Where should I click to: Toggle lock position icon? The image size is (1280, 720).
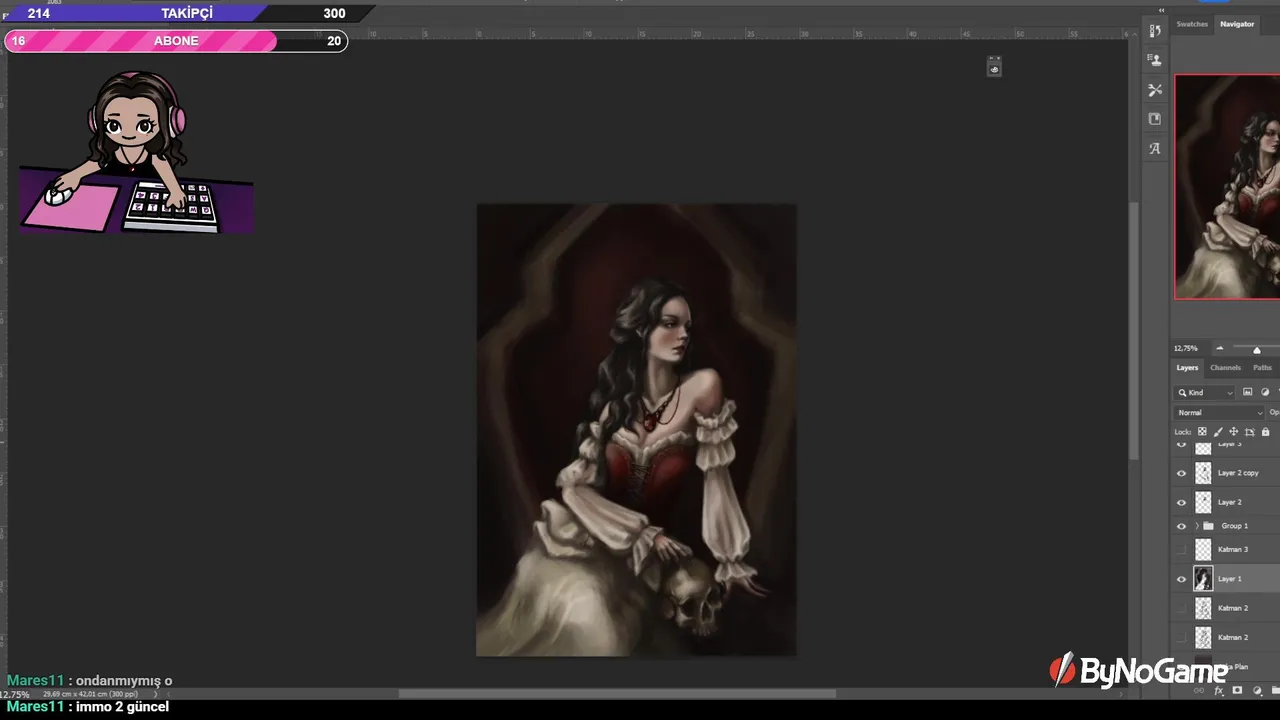[x=1233, y=432]
